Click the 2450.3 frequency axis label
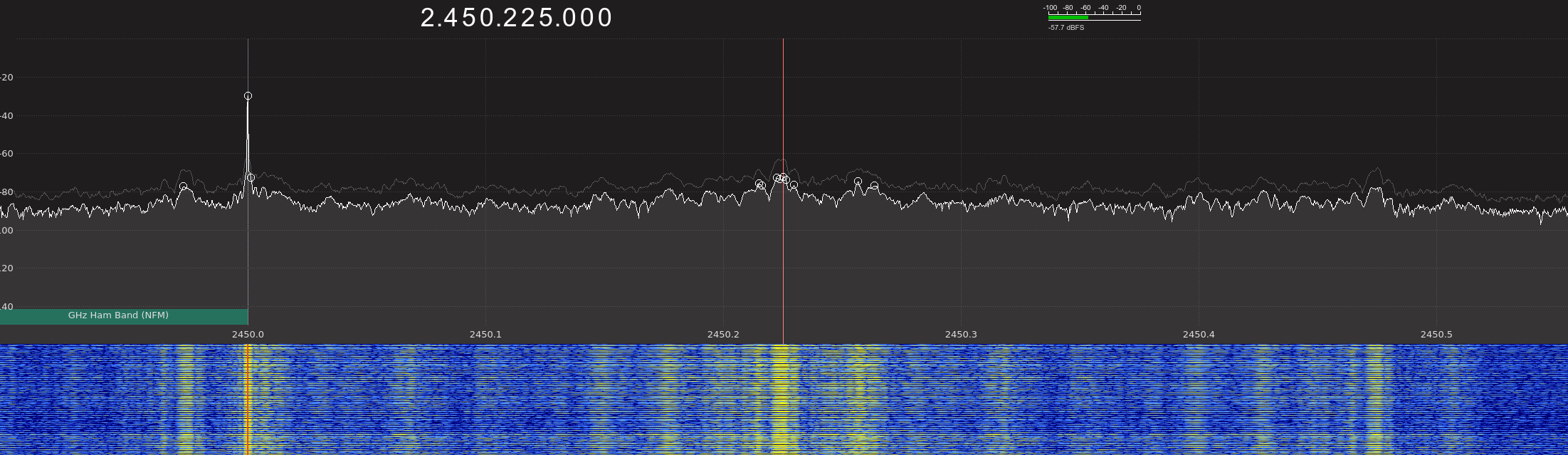 (961, 335)
